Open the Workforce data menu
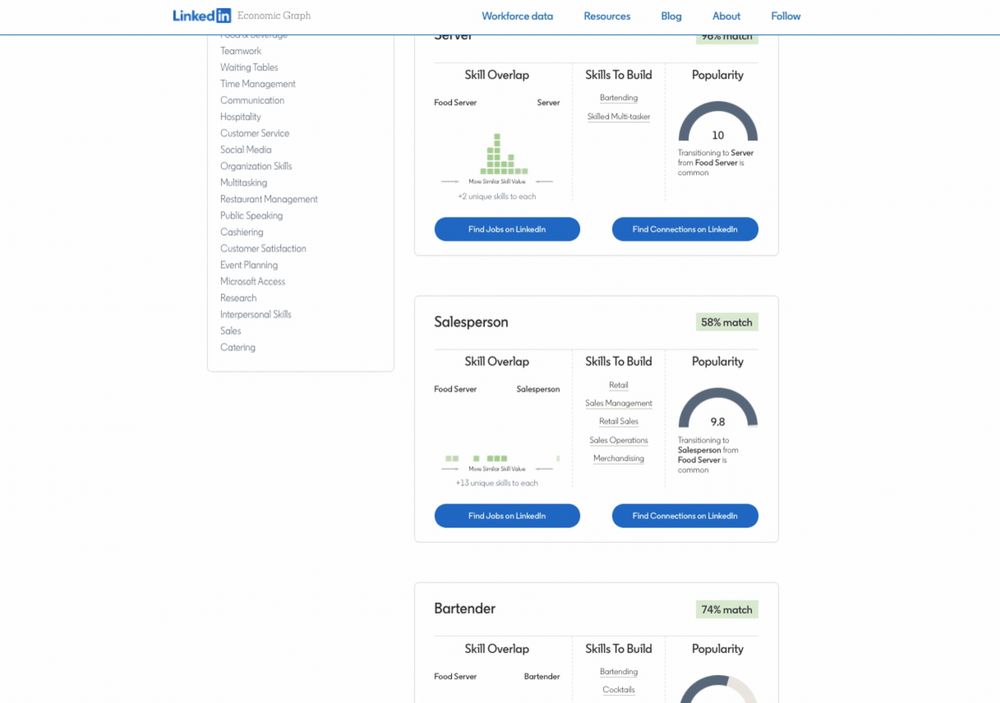This screenshot has height=703, width=1000. (517, 16)
